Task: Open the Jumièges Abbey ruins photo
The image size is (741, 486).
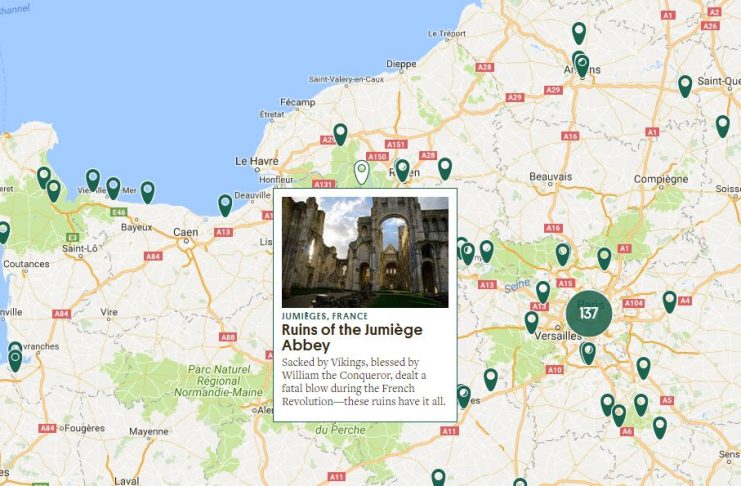Action: click(365, 252)
